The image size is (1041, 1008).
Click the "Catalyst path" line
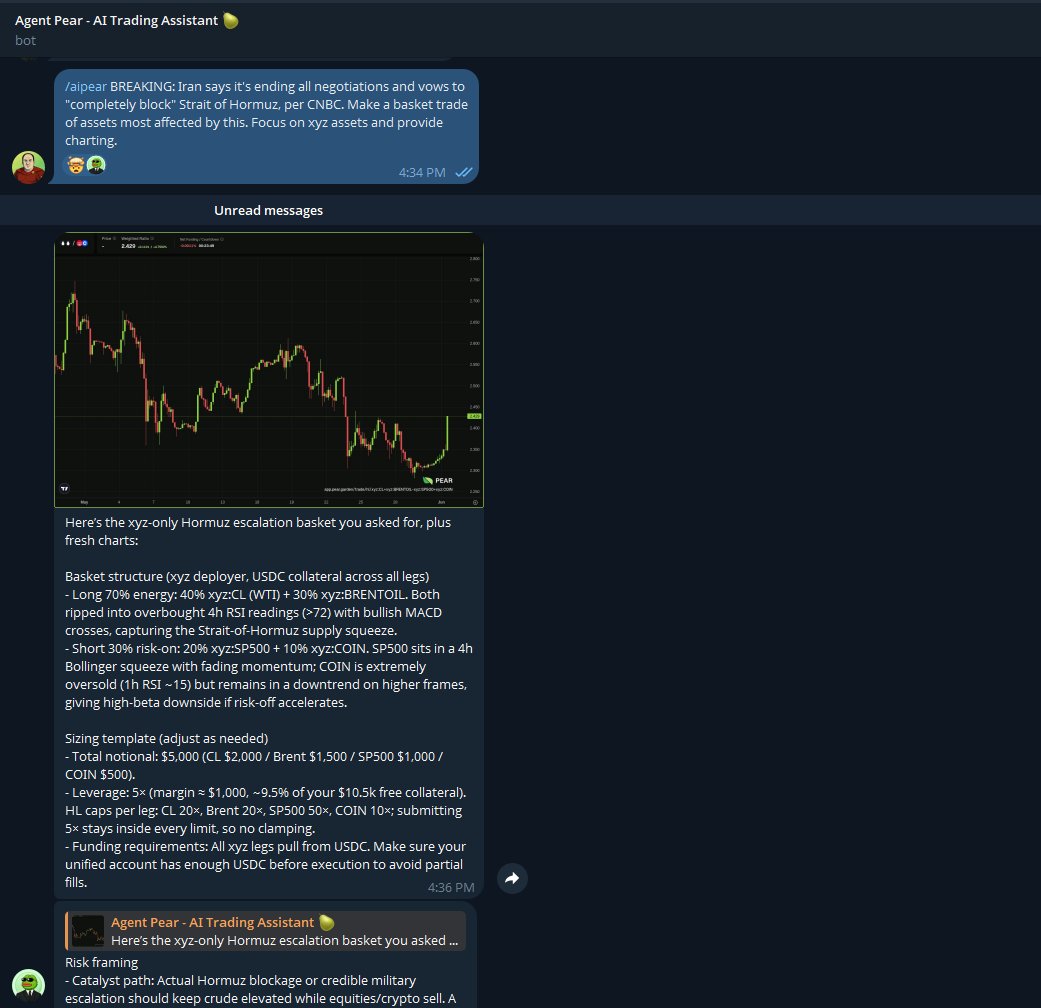(x=240, y=980)
